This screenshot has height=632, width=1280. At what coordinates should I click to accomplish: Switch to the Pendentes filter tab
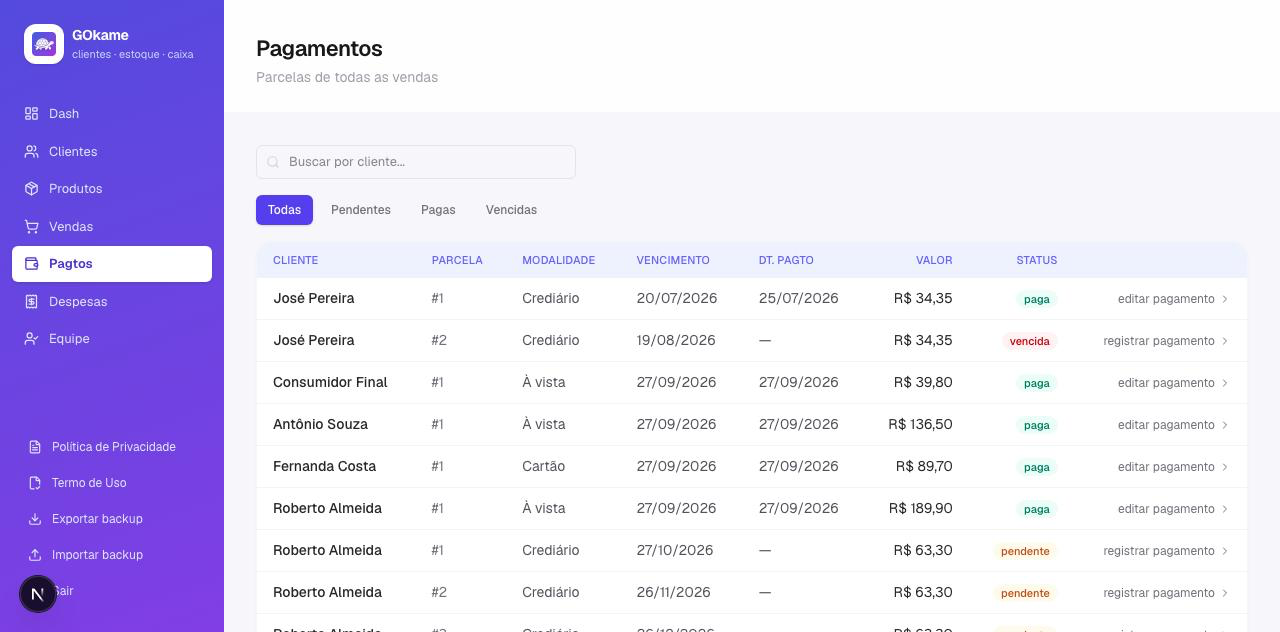[361, 210]
